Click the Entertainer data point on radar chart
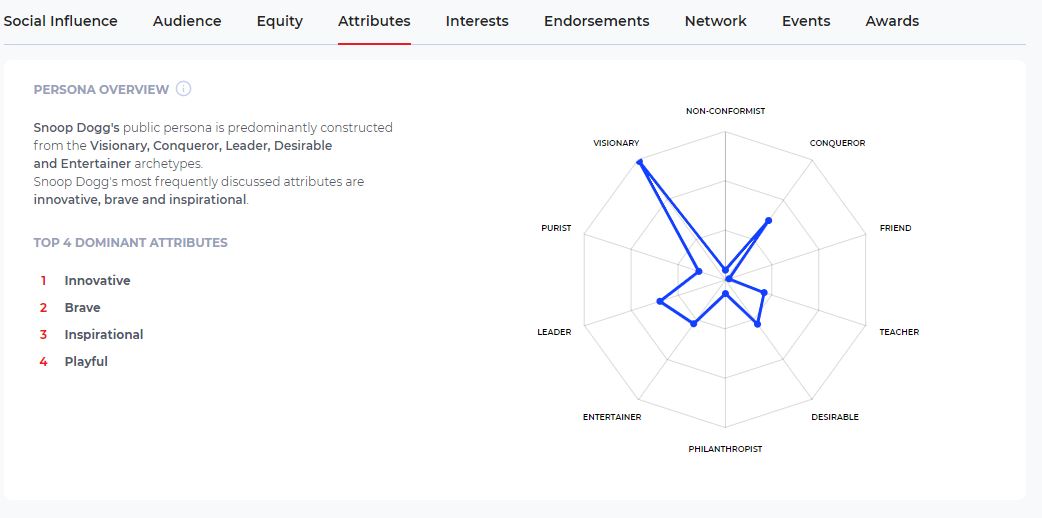The image size is (1042, 518). [x=694, y=323]
